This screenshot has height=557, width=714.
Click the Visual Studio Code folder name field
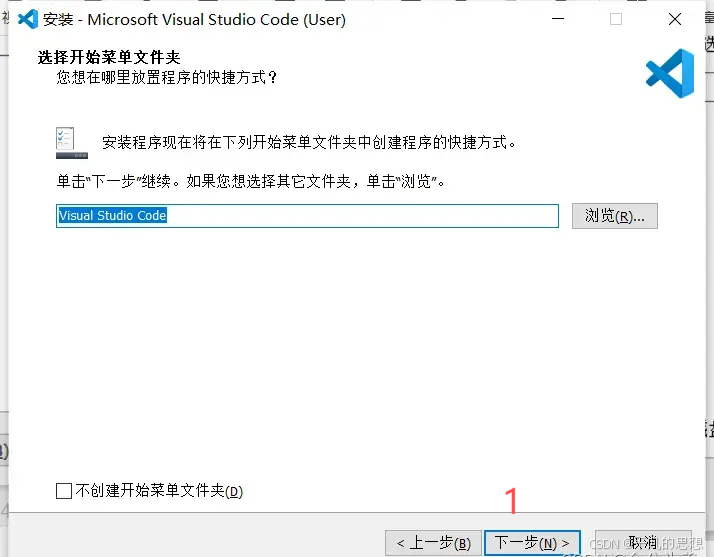(x=307, y=216)
